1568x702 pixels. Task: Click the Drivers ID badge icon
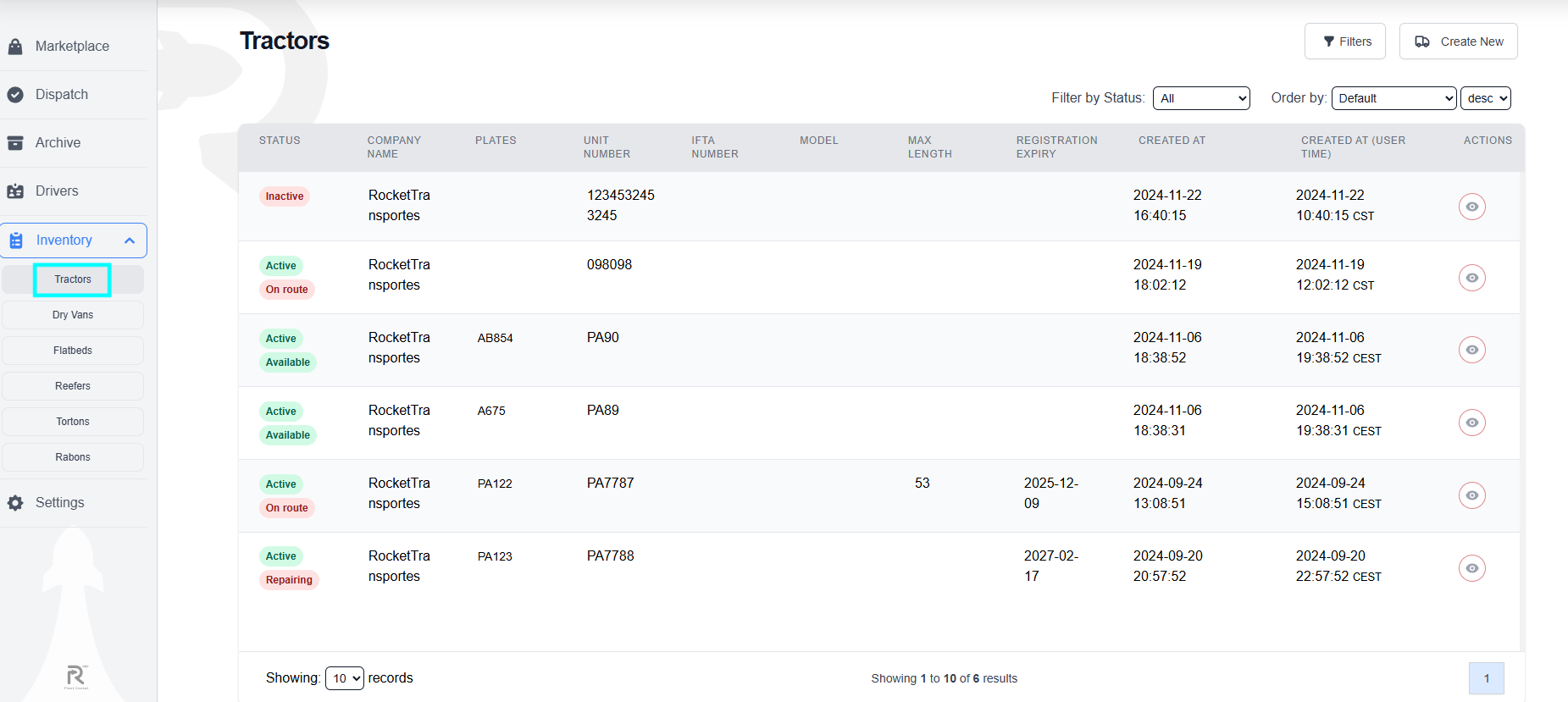pos(15,191)
